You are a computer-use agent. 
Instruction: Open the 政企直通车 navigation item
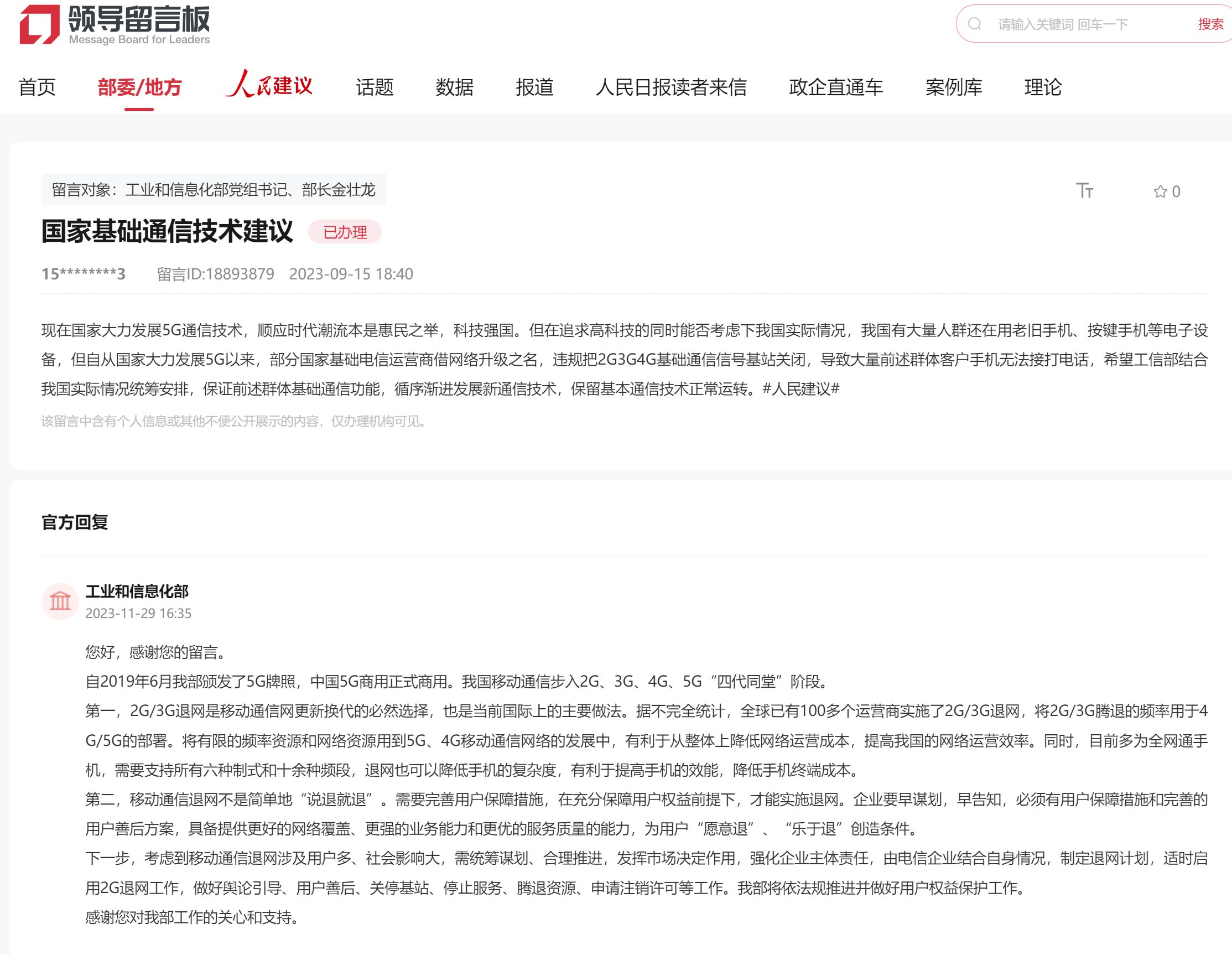[836, 87]
